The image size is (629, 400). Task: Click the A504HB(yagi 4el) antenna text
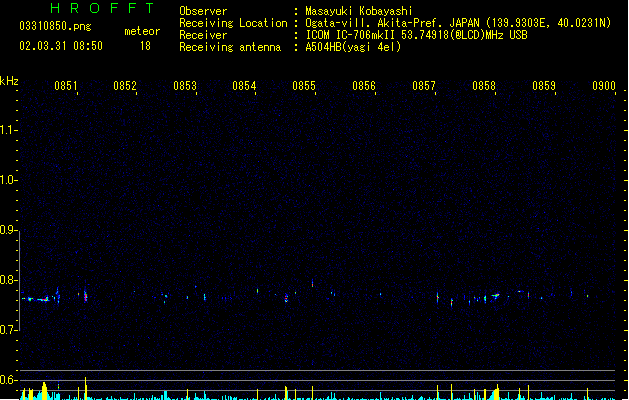click(353, 47)
